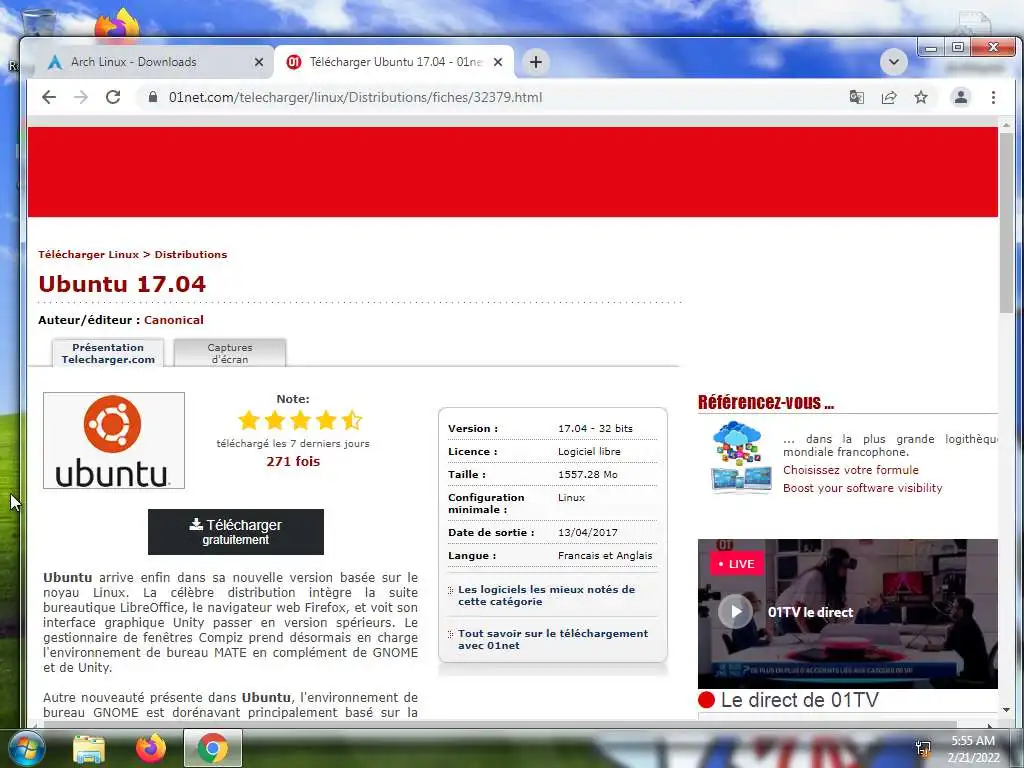Screen dimensions: 1024x768
Task: Click the 271 fois download count
Action: click(x=293, y=462)
